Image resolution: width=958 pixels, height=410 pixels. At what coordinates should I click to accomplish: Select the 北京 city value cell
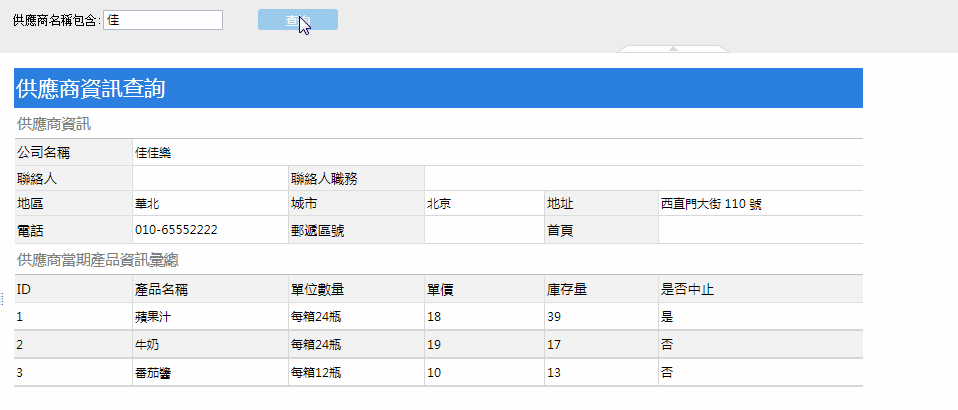click(438, 203)
